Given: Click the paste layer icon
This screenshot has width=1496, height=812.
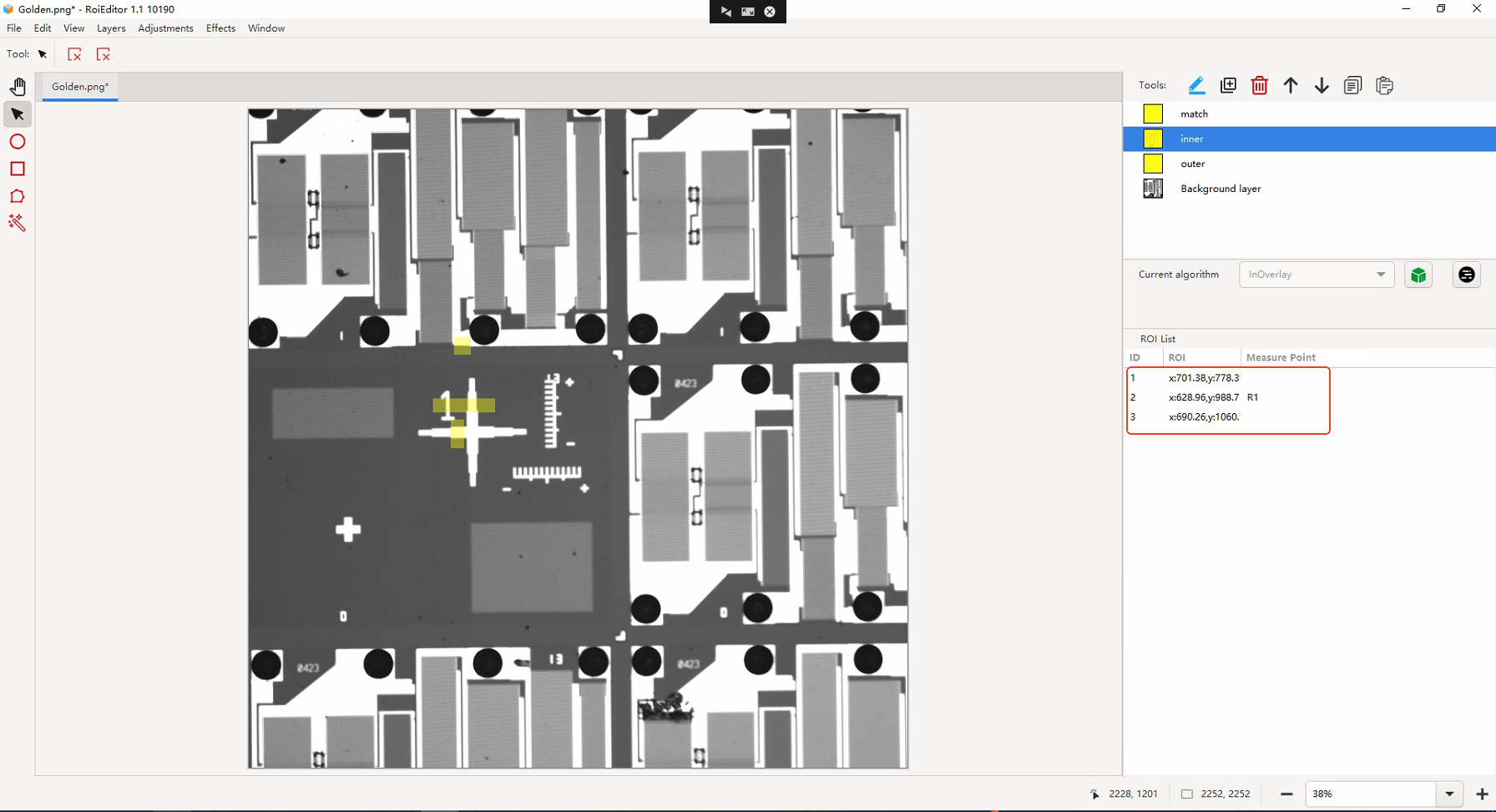Looking at the screenshot, I should (x=1384, y=85).
